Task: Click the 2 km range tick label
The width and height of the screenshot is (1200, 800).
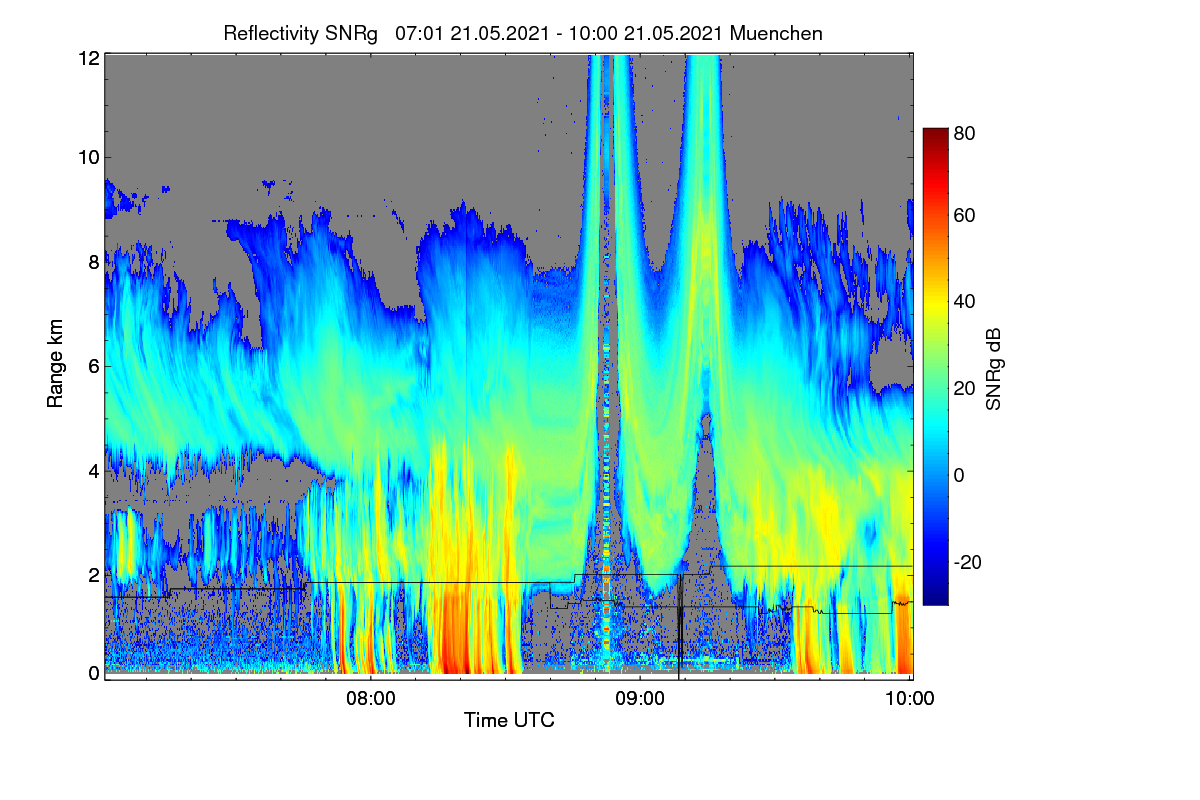Action: click(x=94, y=574)
